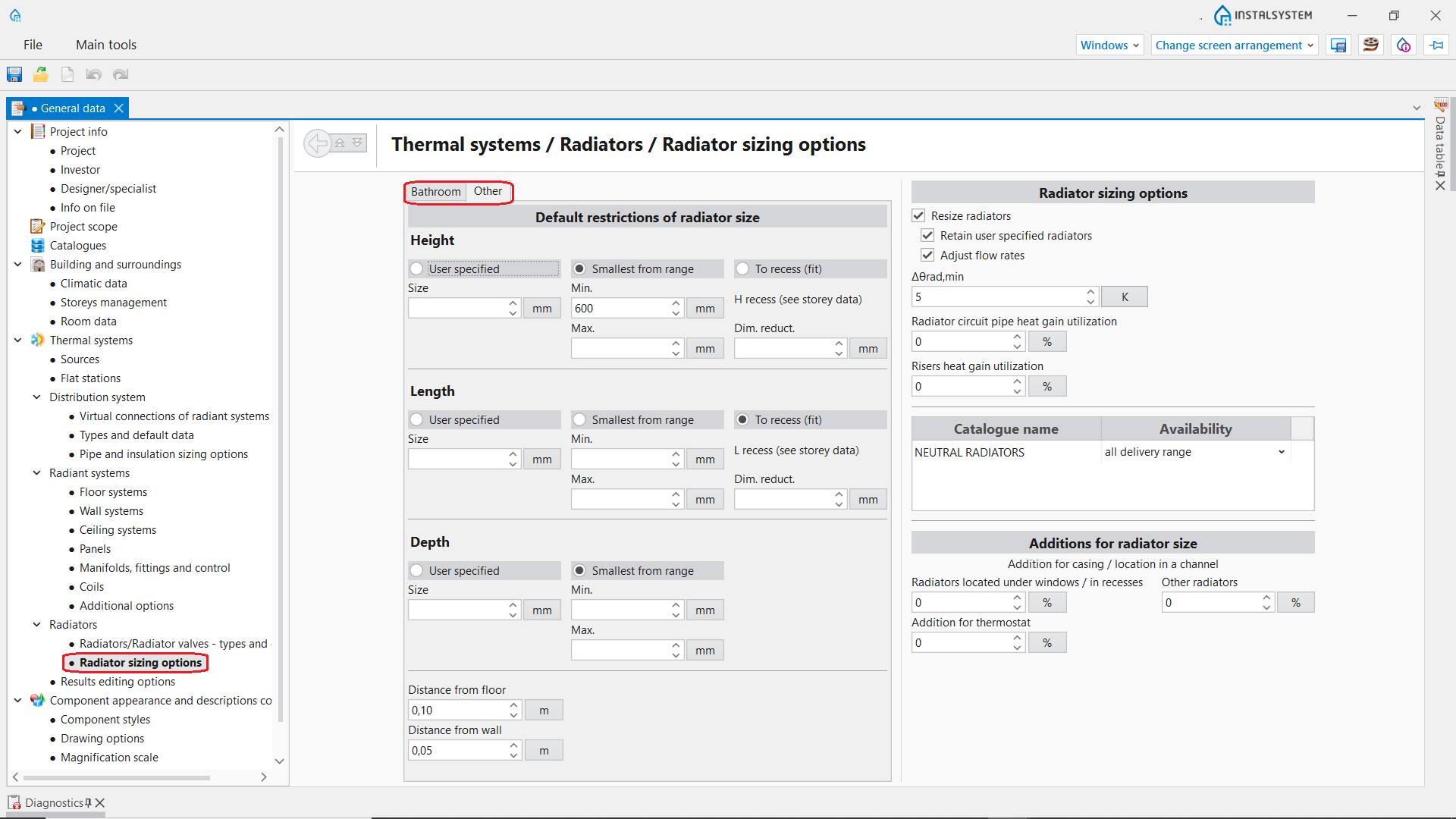
Task: Click the New document icon
Action: (67, 74)
